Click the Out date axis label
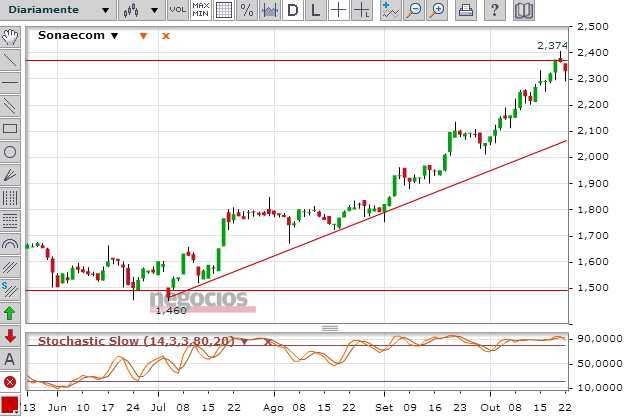This screenshot has height=417, width=626. 490,408
